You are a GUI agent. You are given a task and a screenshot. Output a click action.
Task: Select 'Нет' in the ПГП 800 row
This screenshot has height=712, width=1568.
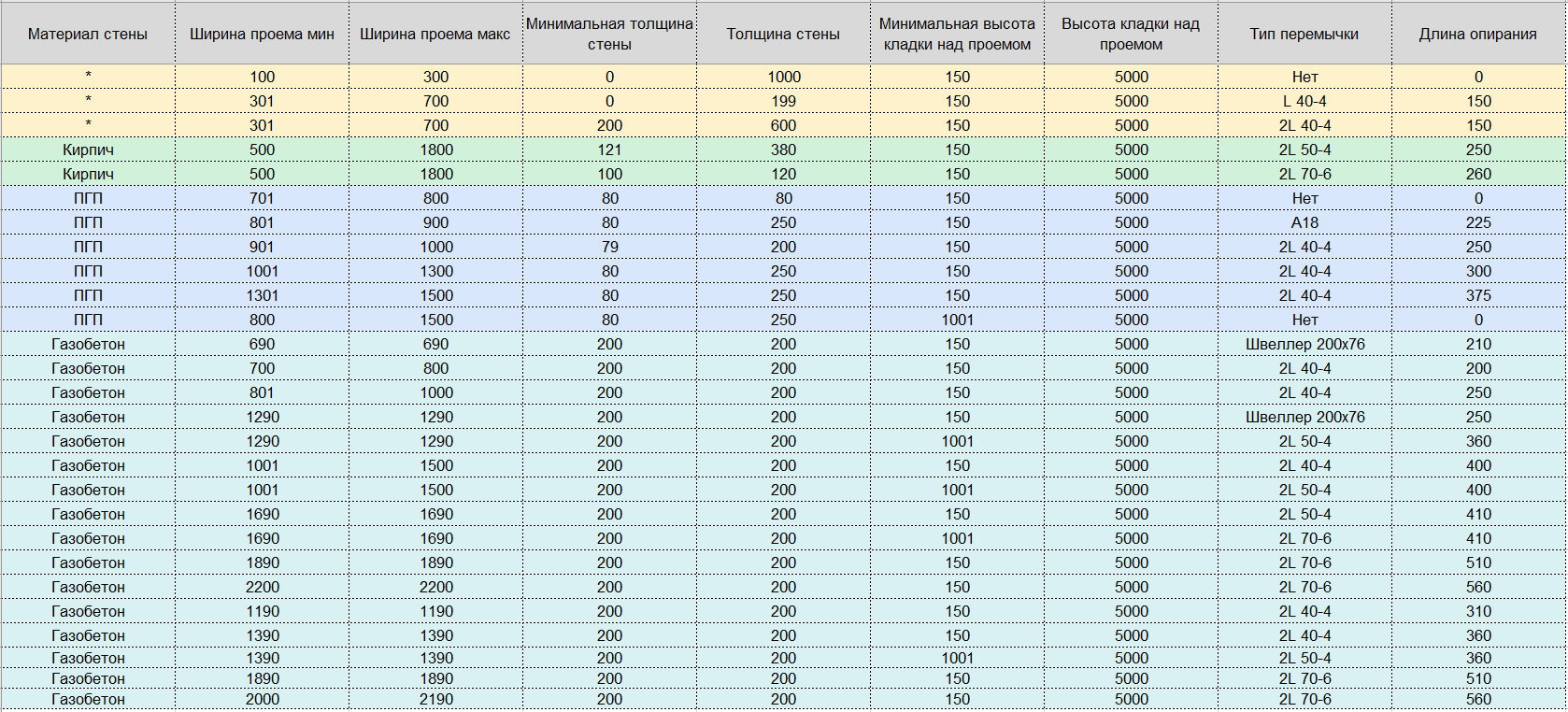pos(1304,320)
